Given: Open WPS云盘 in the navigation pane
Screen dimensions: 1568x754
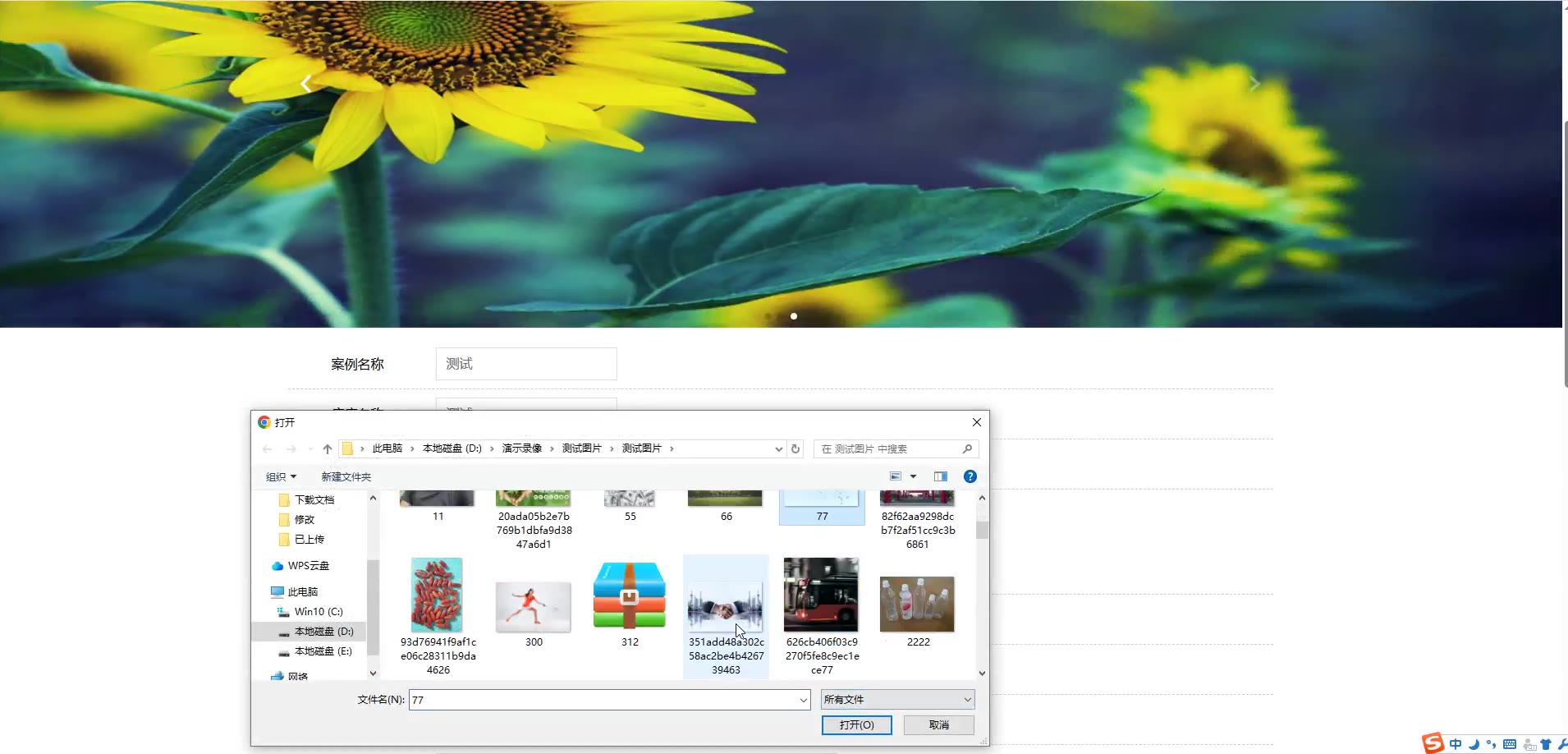Looking at the screenshot, I should point(308,565).
